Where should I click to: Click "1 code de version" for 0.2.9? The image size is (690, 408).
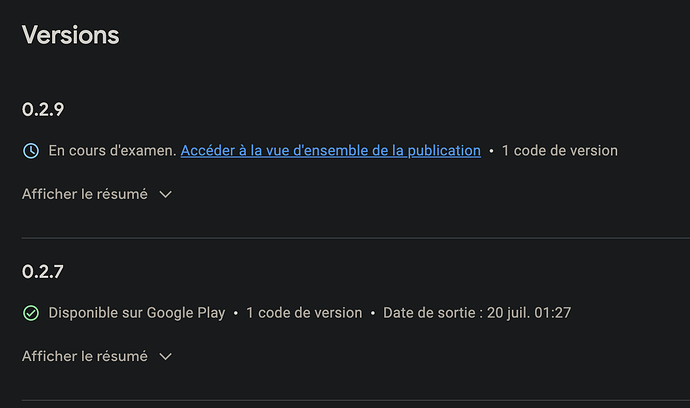pyautogui.click(x=559, y=151)
